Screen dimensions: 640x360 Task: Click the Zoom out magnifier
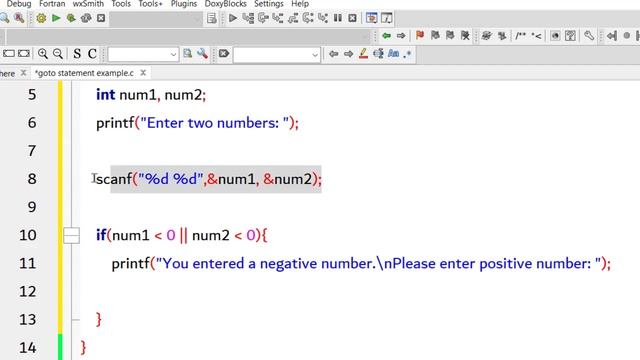tap(58, 54)
